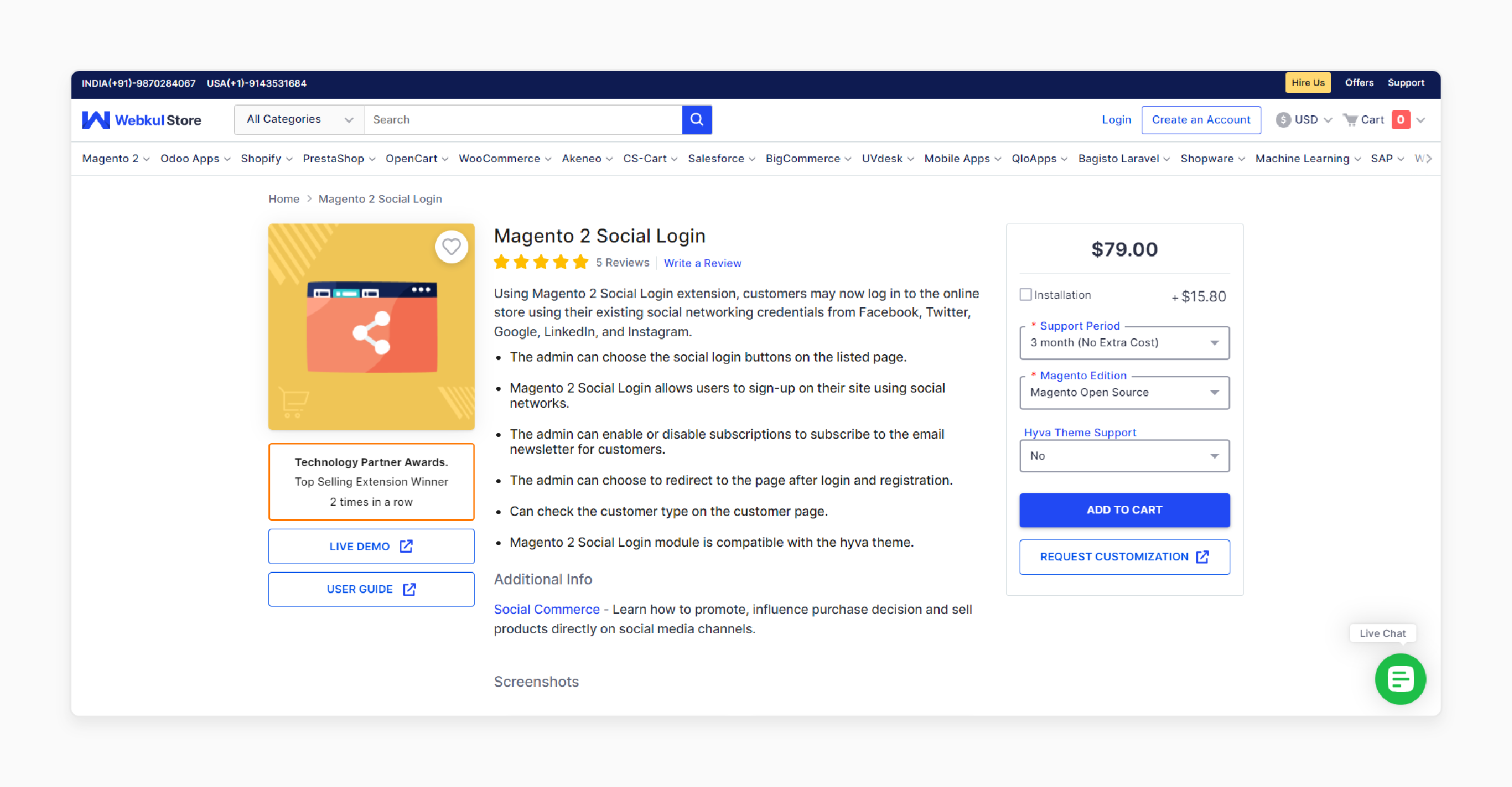Expand the USD currency selector
Image resolution: width=1512 pixels, height=787 pixels.
pos(1327,120)
